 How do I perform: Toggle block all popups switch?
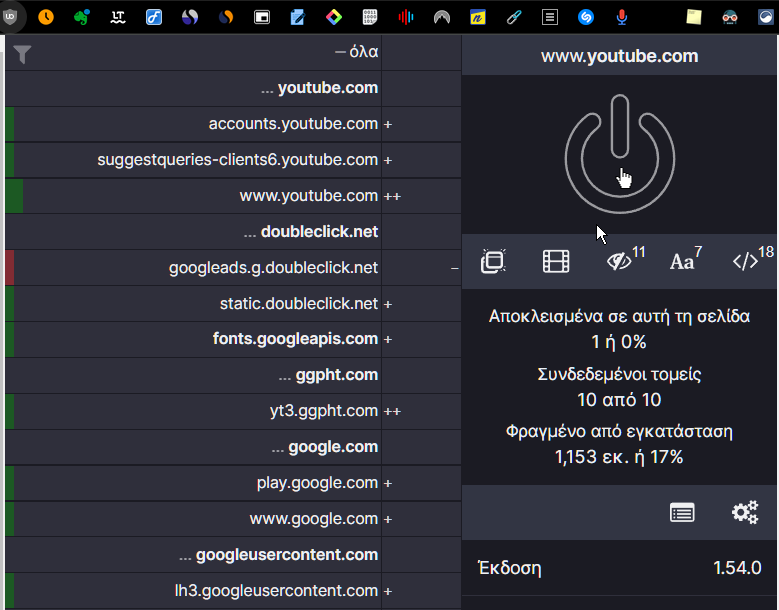(493, 261)
